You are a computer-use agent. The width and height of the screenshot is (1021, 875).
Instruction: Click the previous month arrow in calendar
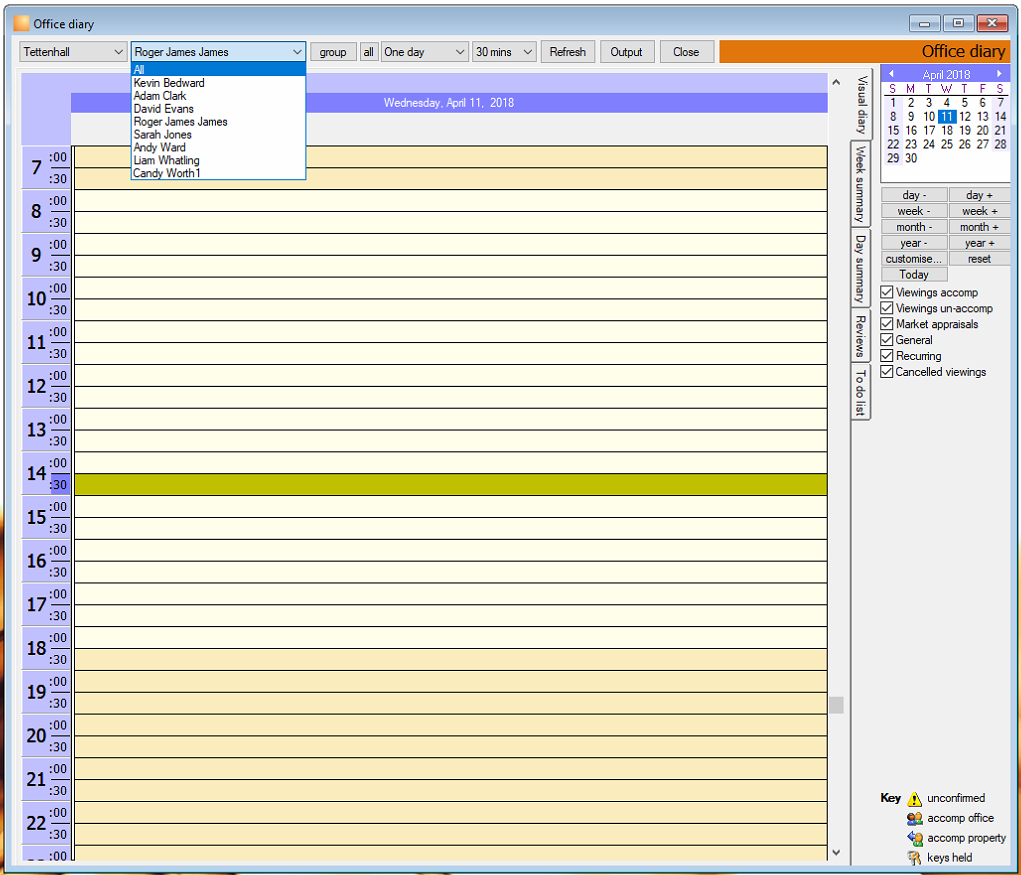[891, 74]
